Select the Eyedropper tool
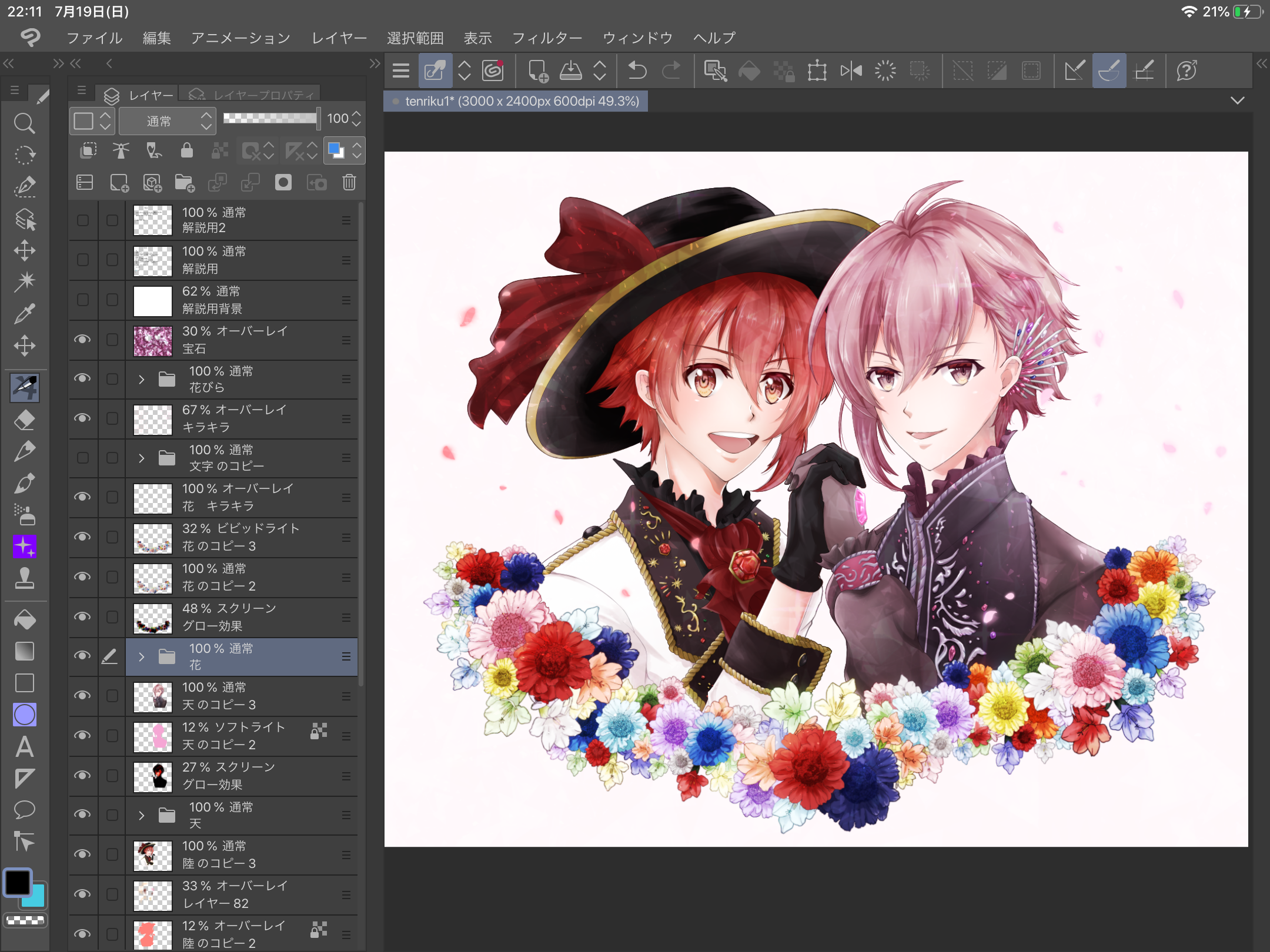1270x952 pixels. (x=25, y=314)
